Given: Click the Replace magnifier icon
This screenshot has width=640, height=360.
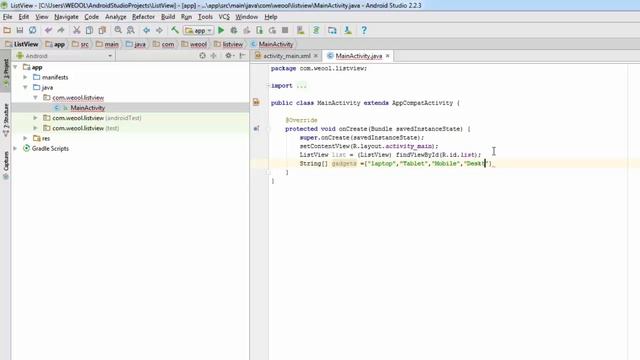Looking at the screenshot, I should 131,30.
